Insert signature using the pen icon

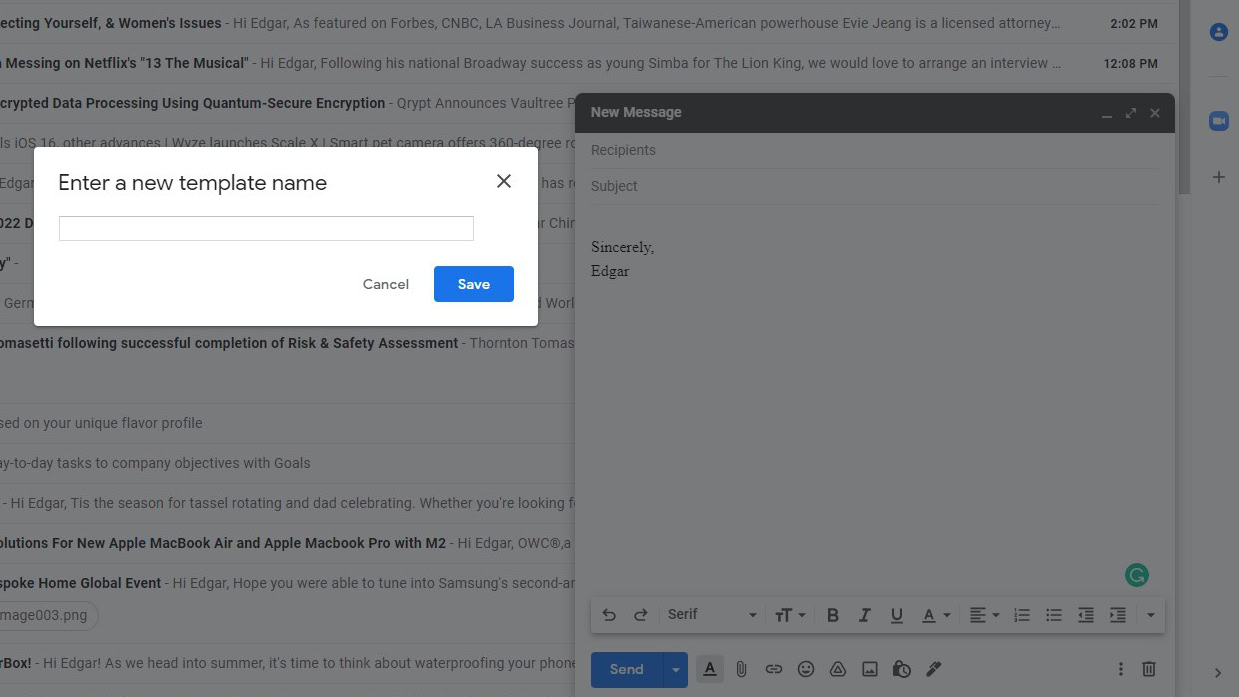tap(933, 669)
